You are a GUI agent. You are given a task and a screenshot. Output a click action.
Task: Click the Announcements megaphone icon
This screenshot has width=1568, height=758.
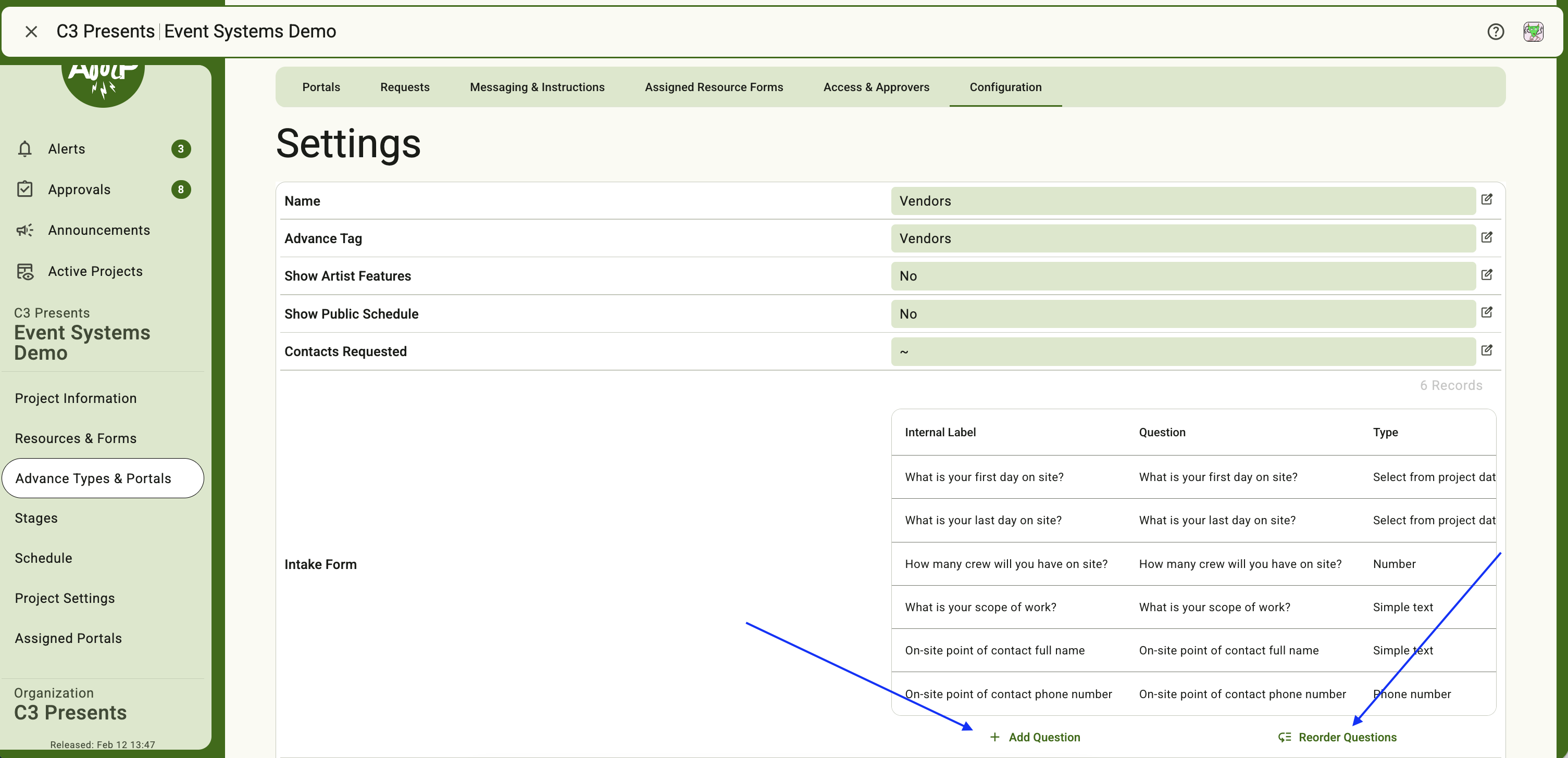click(x=25, y=230)
